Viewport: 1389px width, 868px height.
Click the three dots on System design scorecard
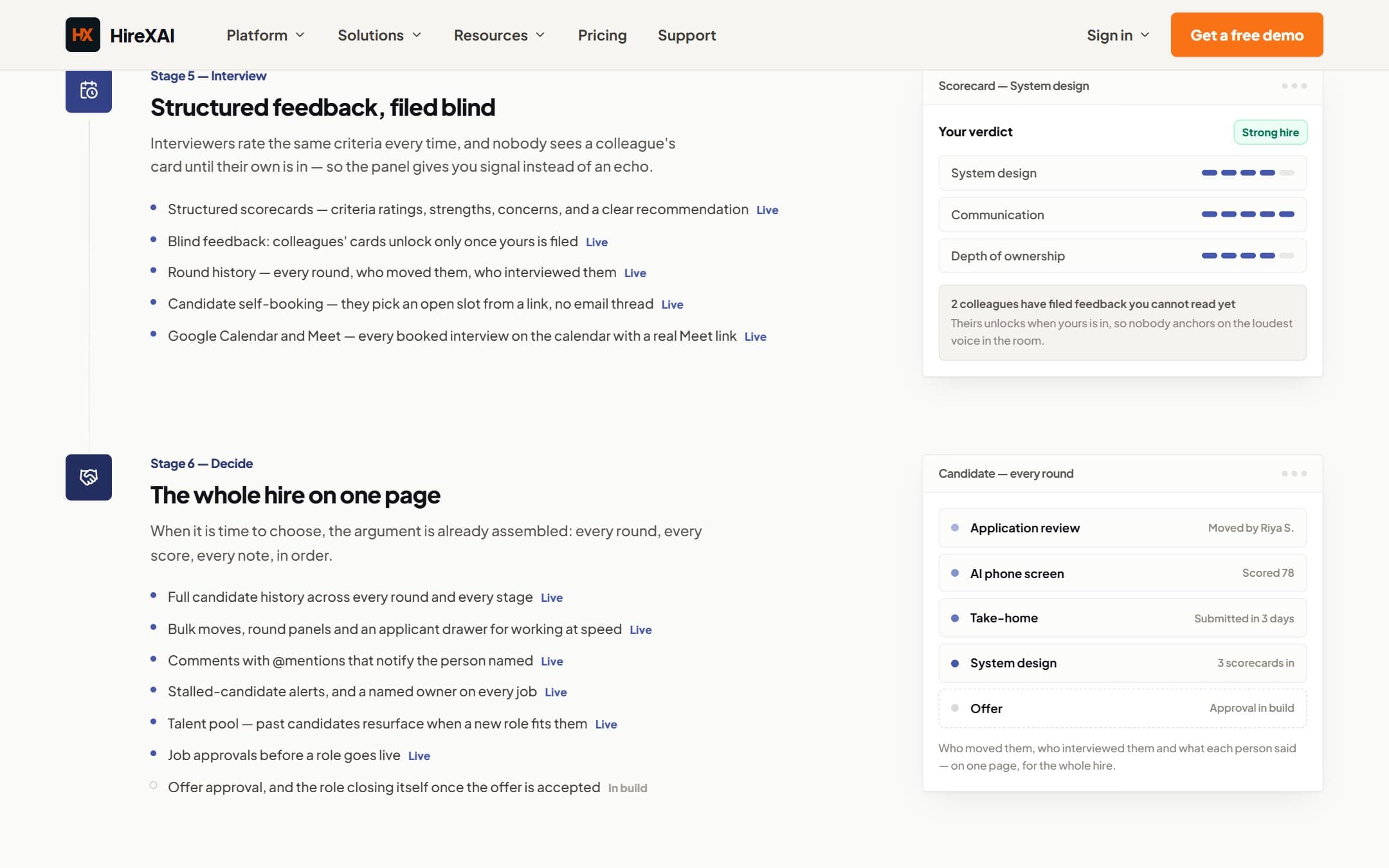click(1294, 86)
